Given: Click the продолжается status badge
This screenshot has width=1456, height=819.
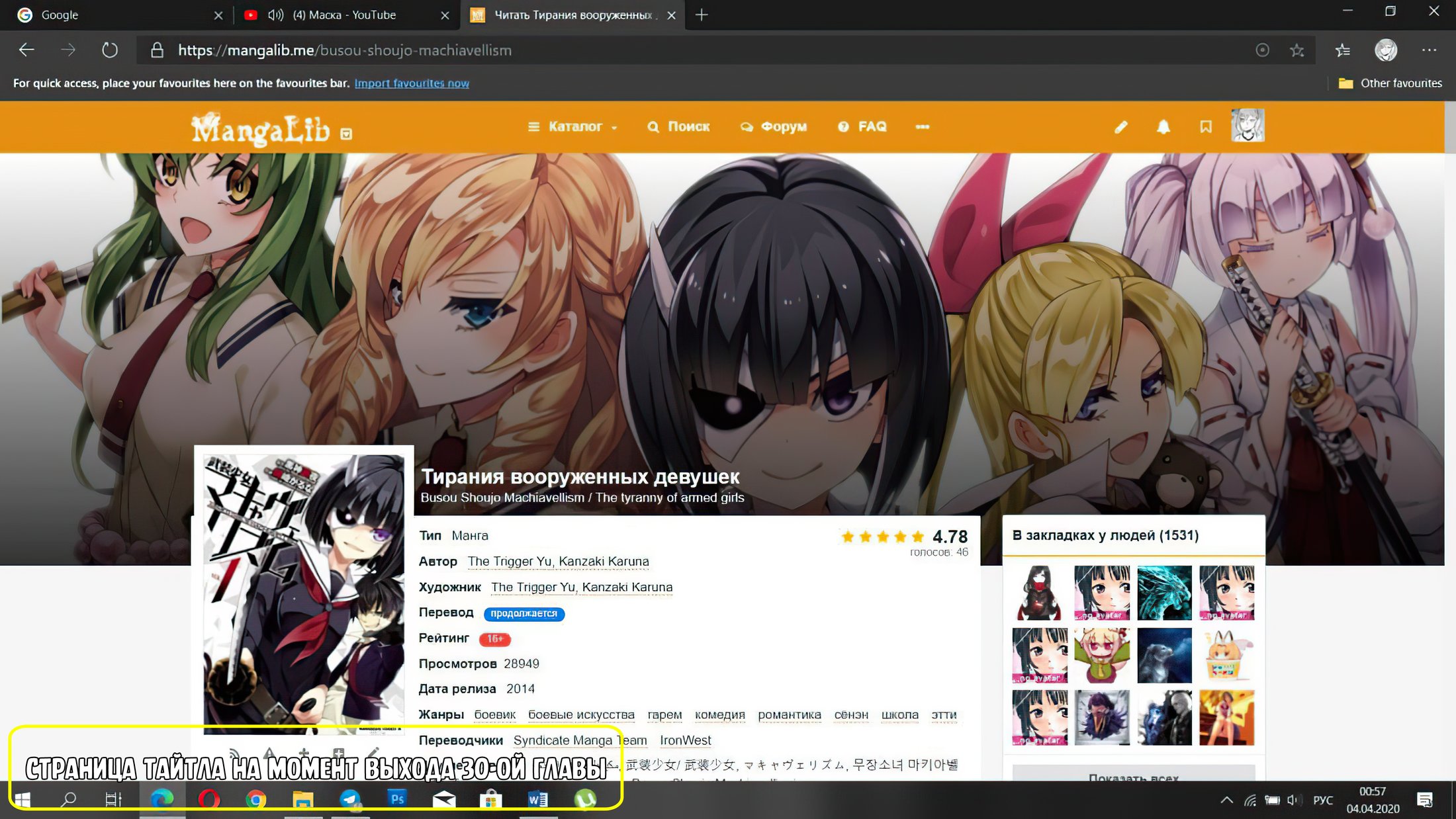Looking at the screenshot, I should coord(524,613).
